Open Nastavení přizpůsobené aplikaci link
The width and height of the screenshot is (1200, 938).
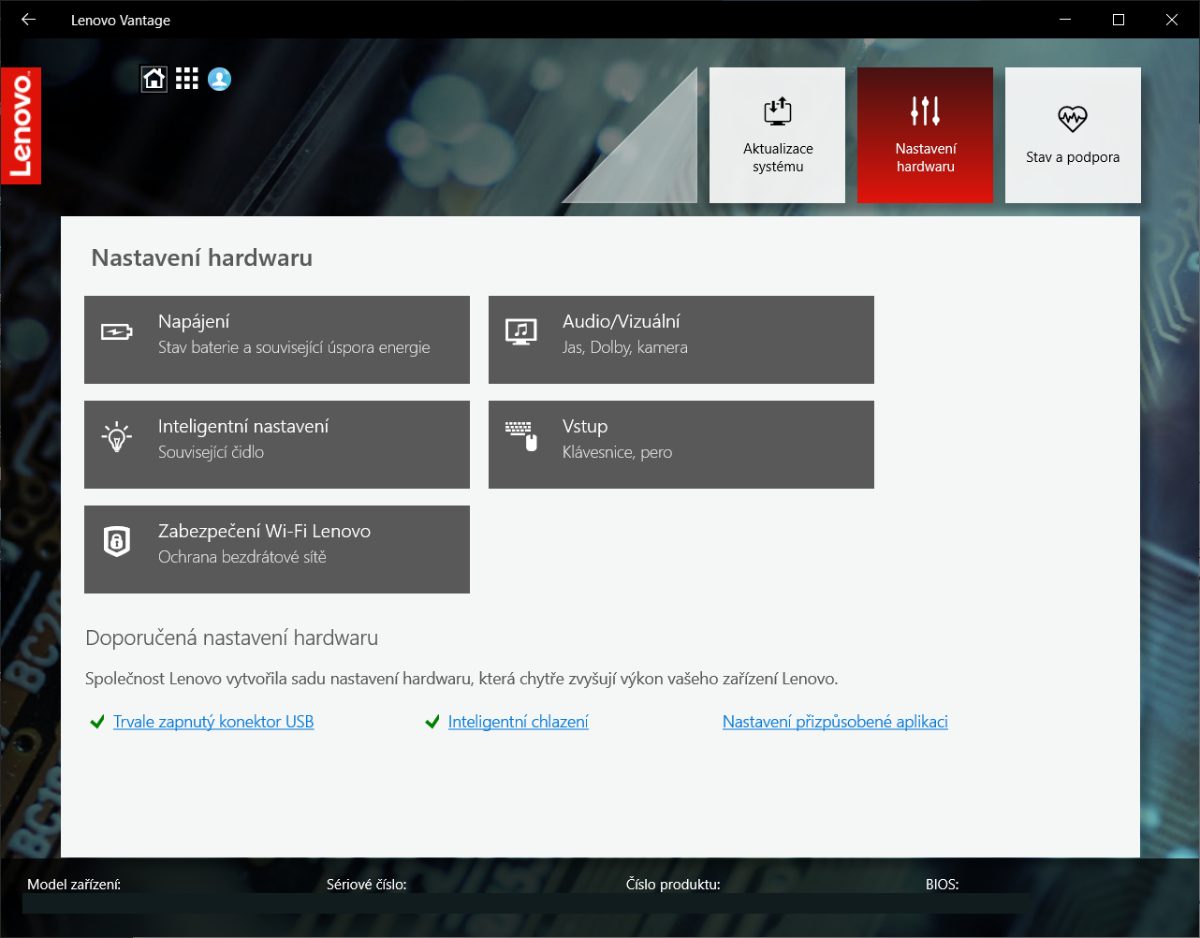click(835, 722)
